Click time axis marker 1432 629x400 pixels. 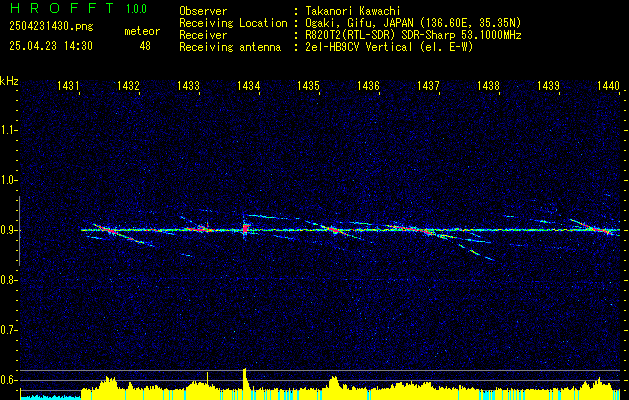coord(128,85)
